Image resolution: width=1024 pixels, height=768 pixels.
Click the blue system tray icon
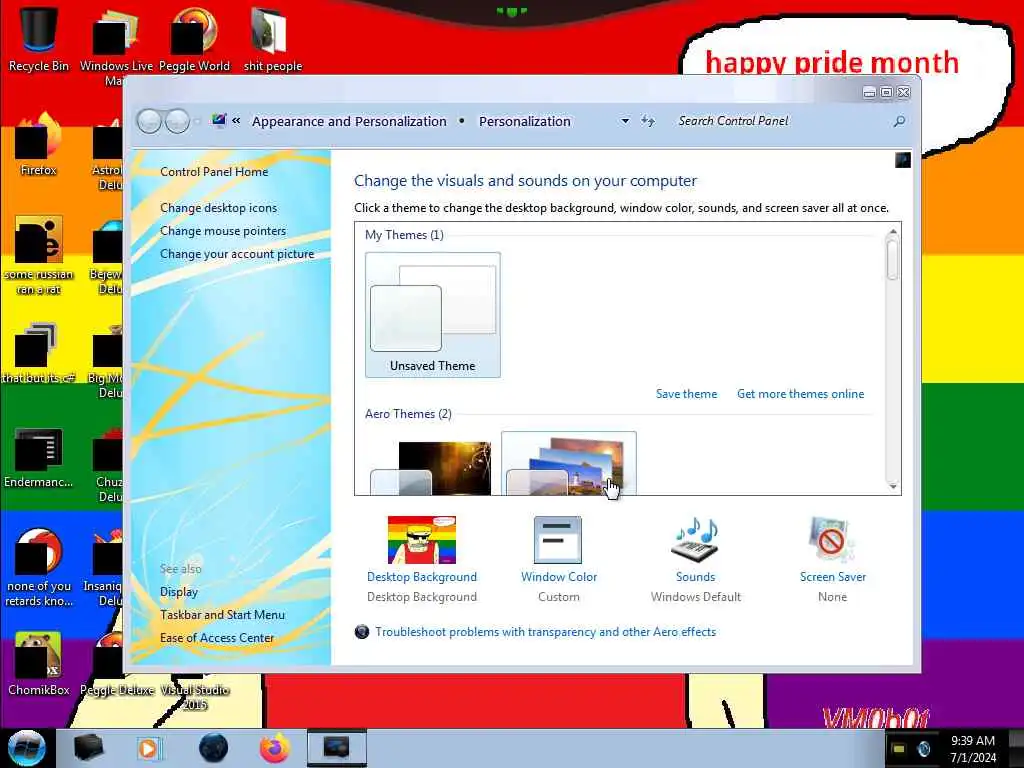pyautogui.click(x=924, y=748)
